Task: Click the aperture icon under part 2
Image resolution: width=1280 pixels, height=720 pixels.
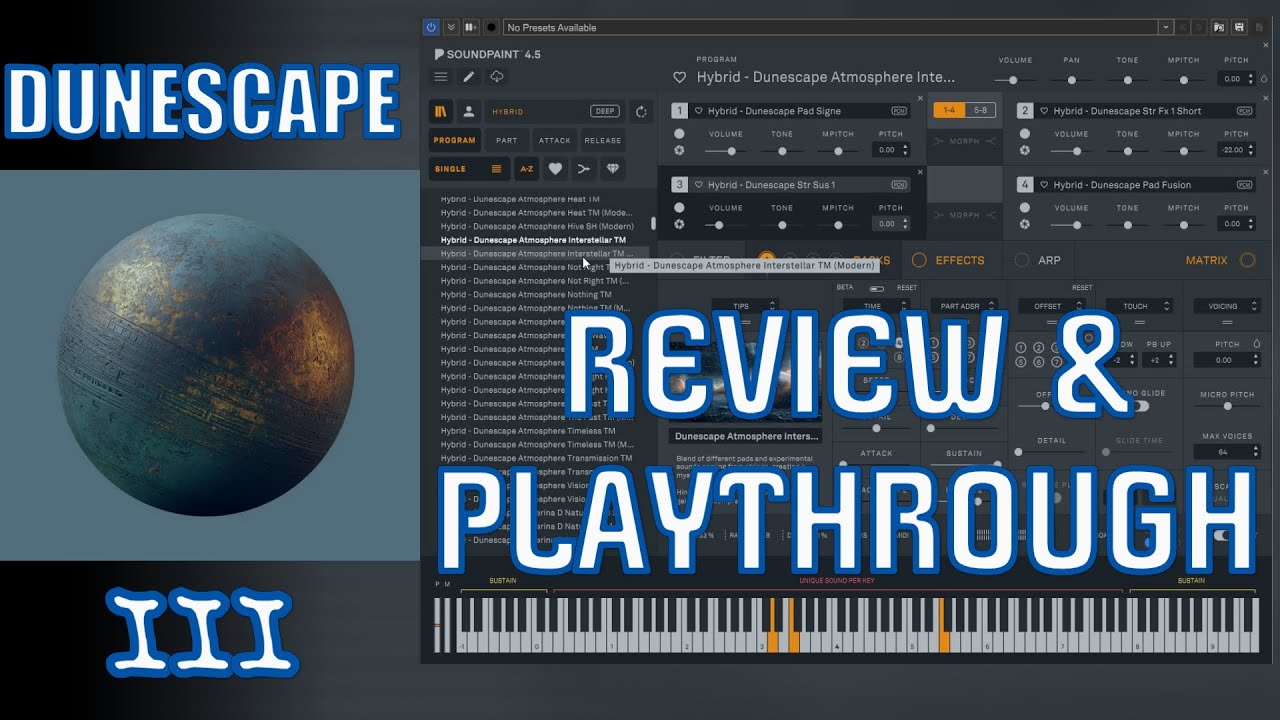Action: [x=1025, y=151]
